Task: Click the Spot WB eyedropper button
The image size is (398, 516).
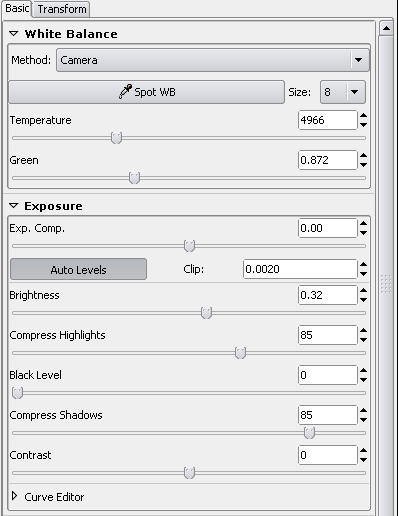Action: pos(146,92)
